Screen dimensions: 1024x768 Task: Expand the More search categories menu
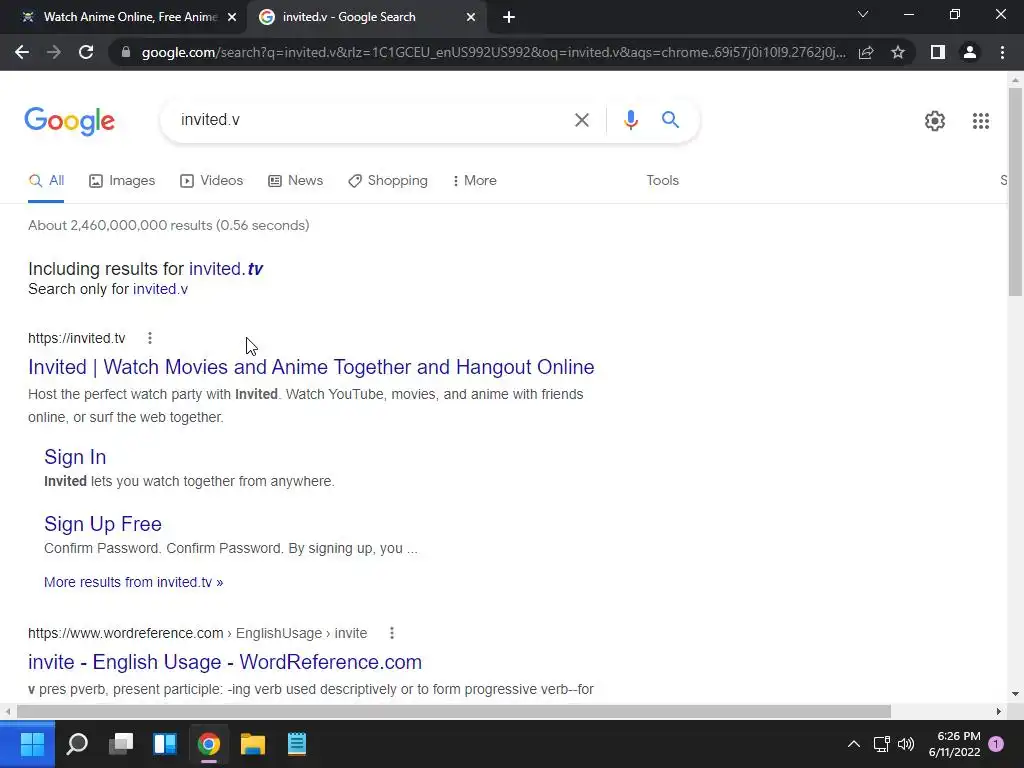point(474,181)
